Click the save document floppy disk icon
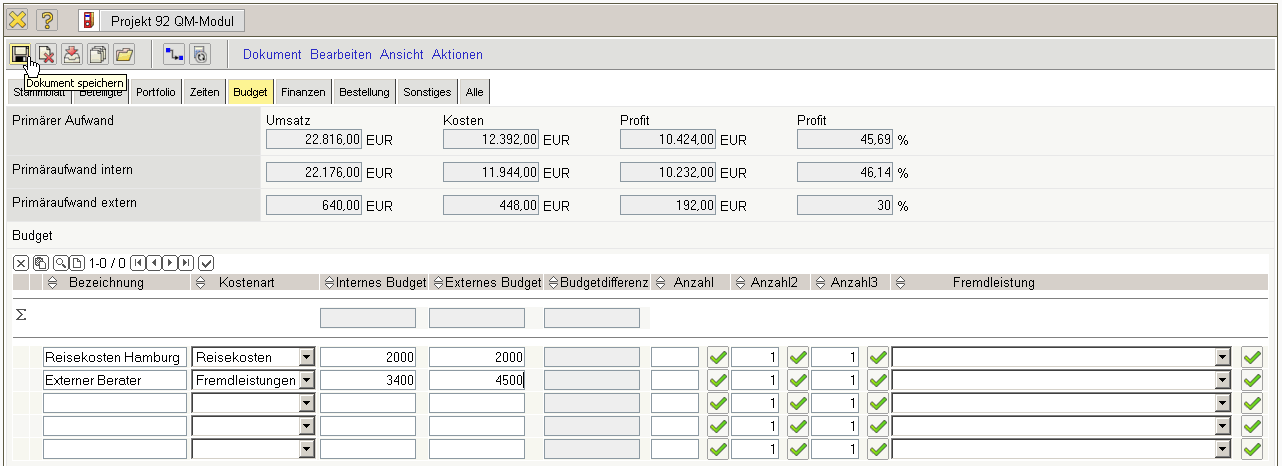This screenshot has width=1282, height=466. 20,54
